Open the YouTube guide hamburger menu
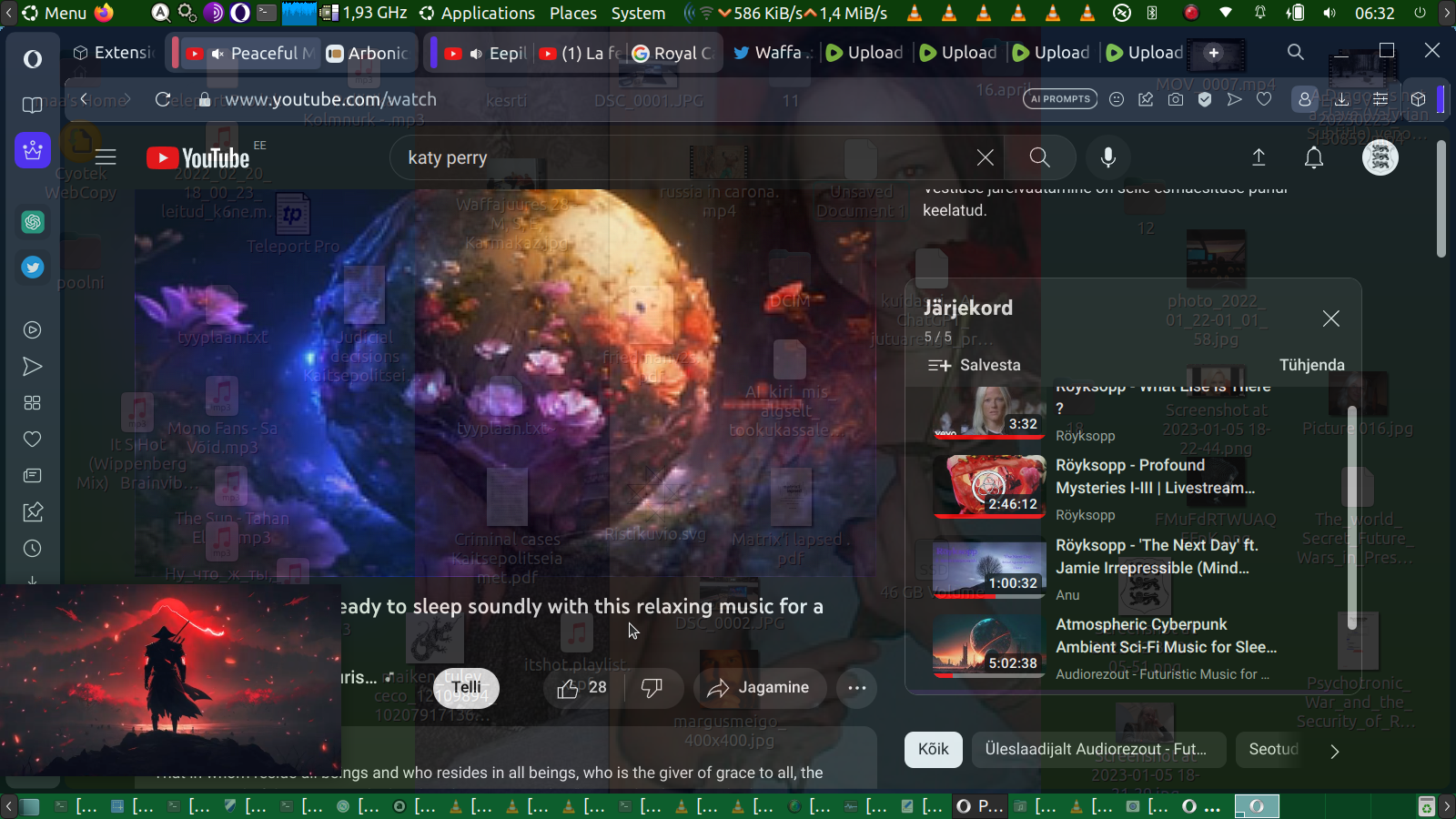The height and width of the screenshot is (819, 1456). [x=106, y=157]
